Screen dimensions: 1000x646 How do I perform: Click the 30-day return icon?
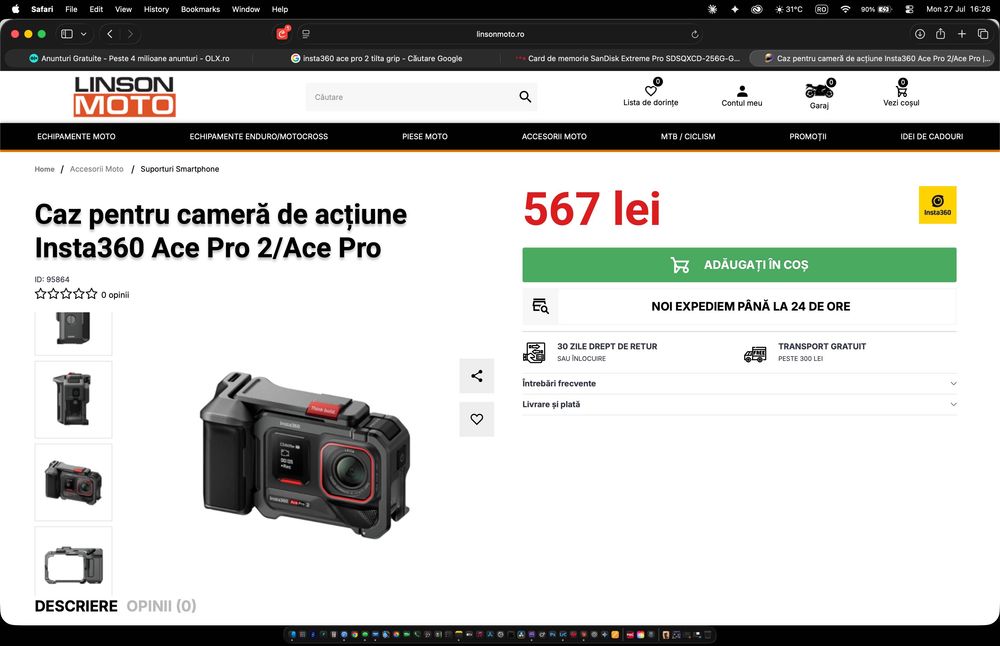click(534, 352)
